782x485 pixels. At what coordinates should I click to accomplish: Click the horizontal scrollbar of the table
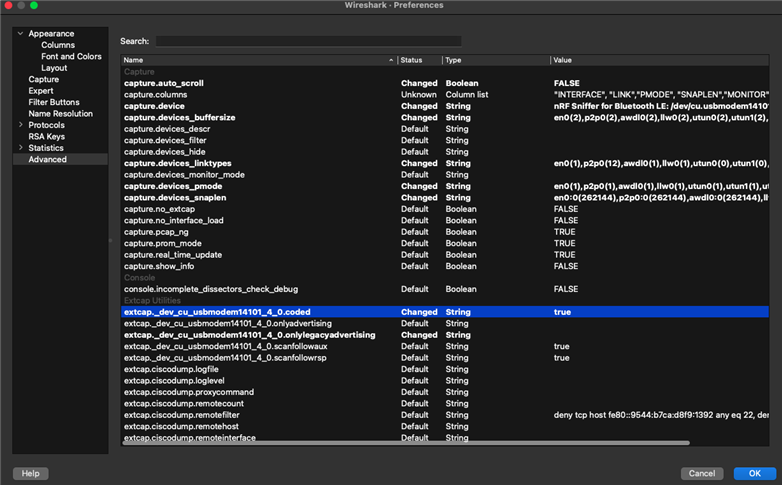(x=406, y=443)
